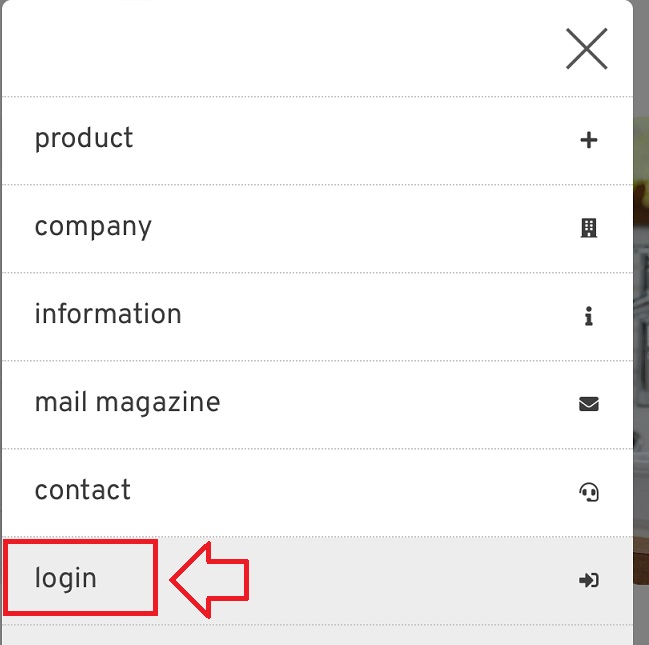The image size is (649, 645).
Task: Open the product menu item
Action: (84, 138)
